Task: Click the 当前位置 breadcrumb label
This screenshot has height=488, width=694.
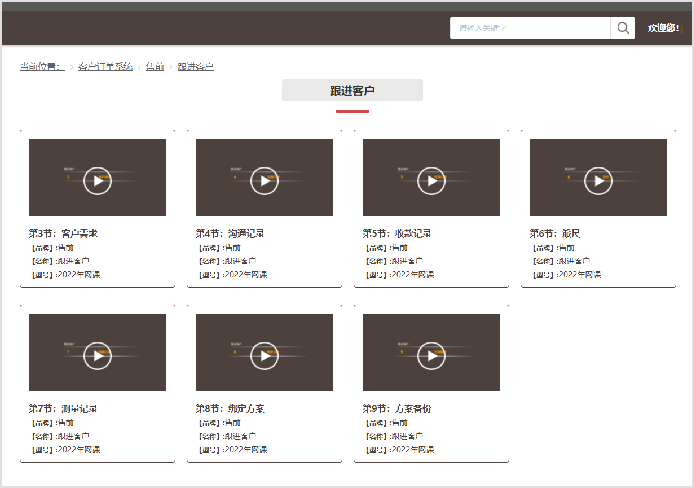Action: (41, 67)
